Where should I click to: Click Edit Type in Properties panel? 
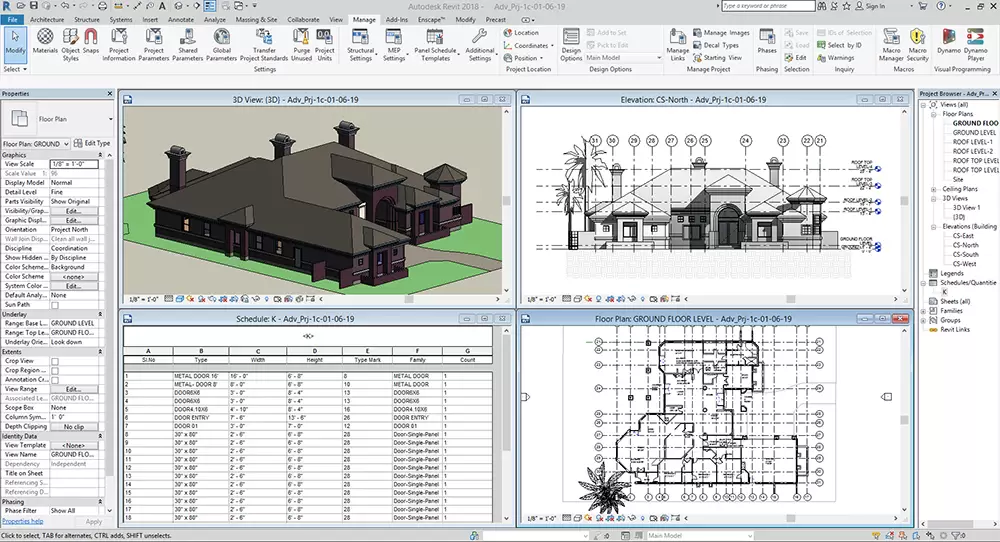point(92,143)
